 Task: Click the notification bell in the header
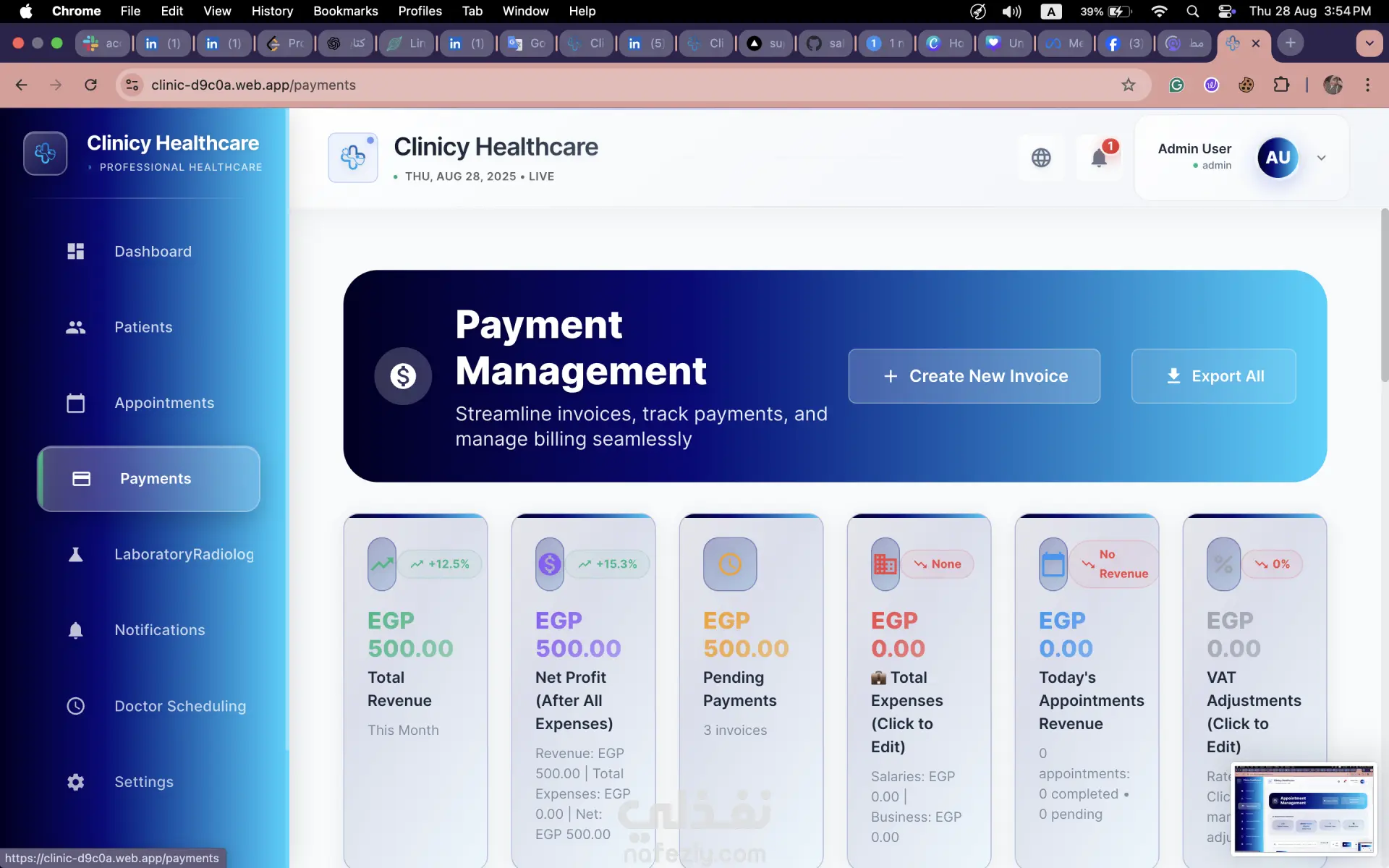point(1099,158)
